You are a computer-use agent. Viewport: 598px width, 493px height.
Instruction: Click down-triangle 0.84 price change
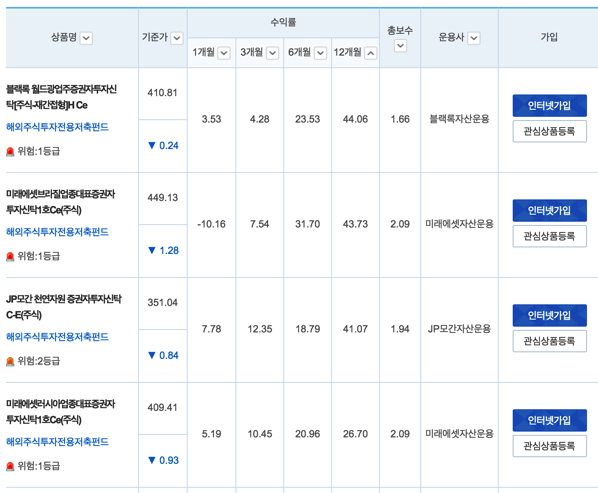click(x=163, y=355)
